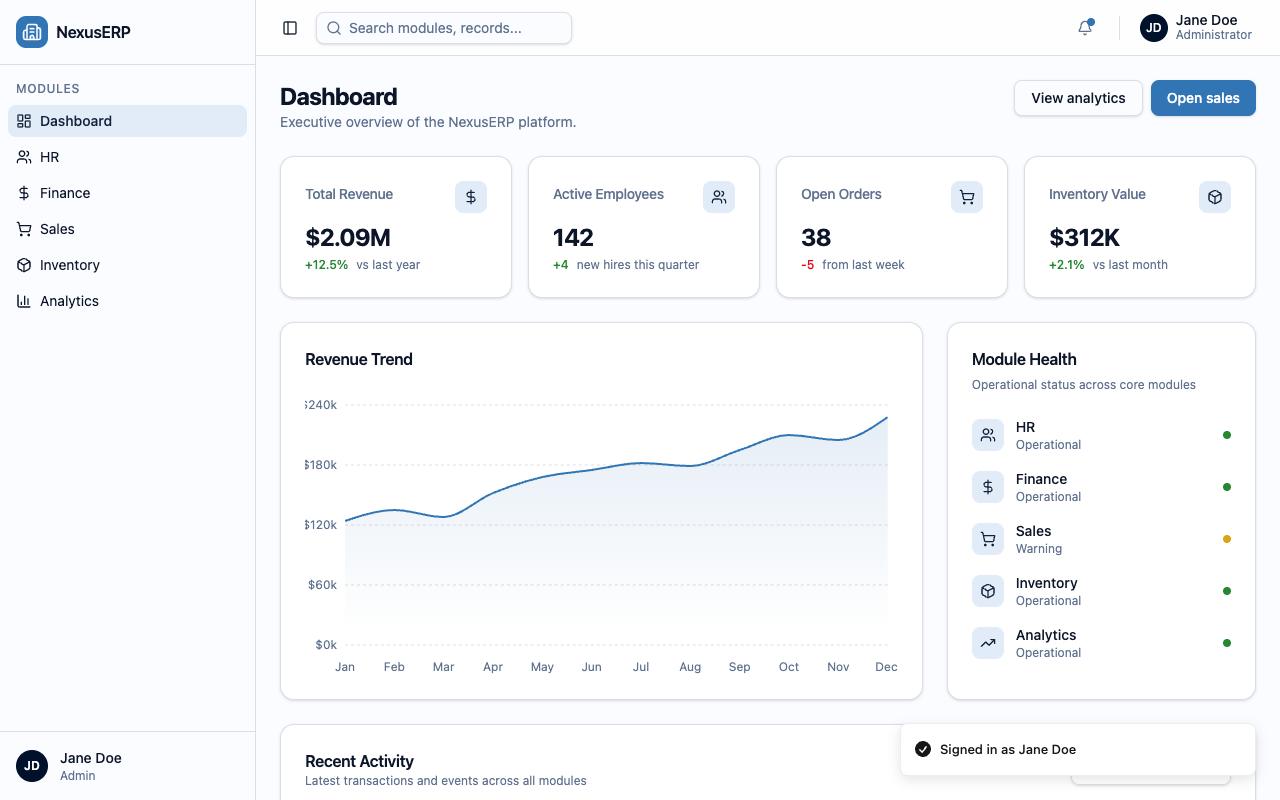This screenshot has height=800, width=1280.
Task: Click the Dec label on the chart axis
Action: [886, 667]
